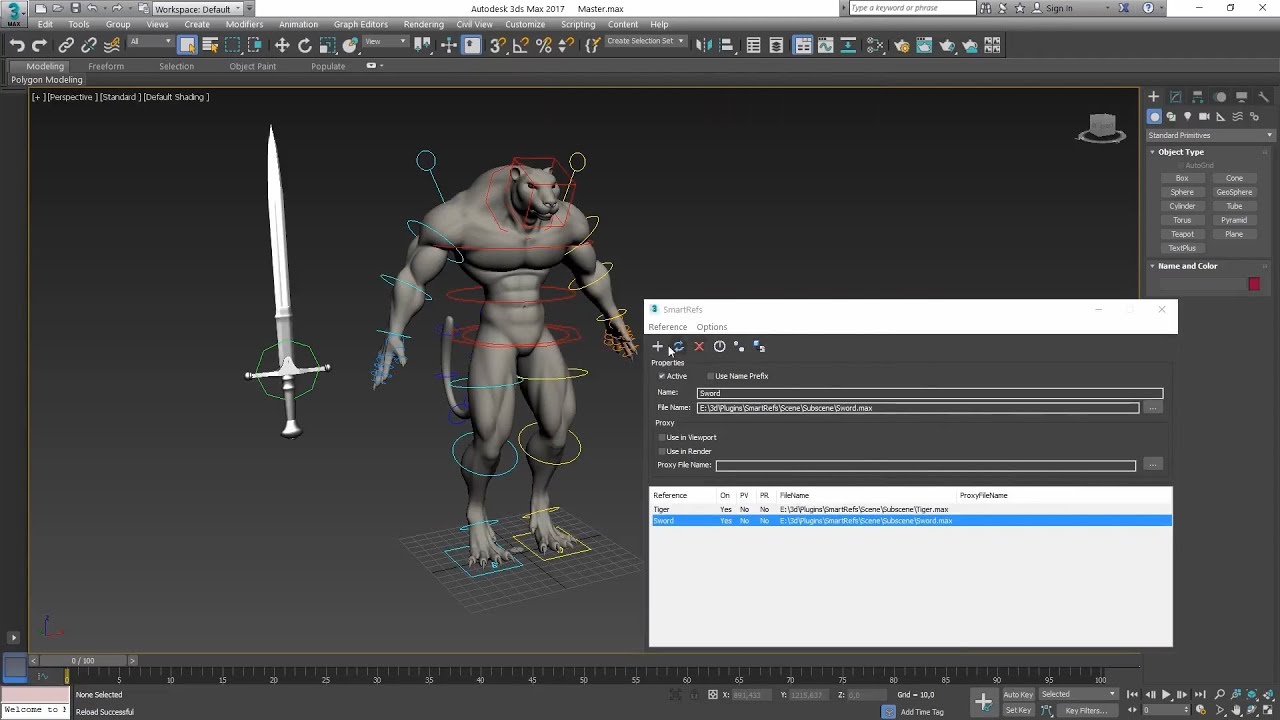Click the red object color swatch
The height and width of the screenshot is (720, 1280).
1254,284
